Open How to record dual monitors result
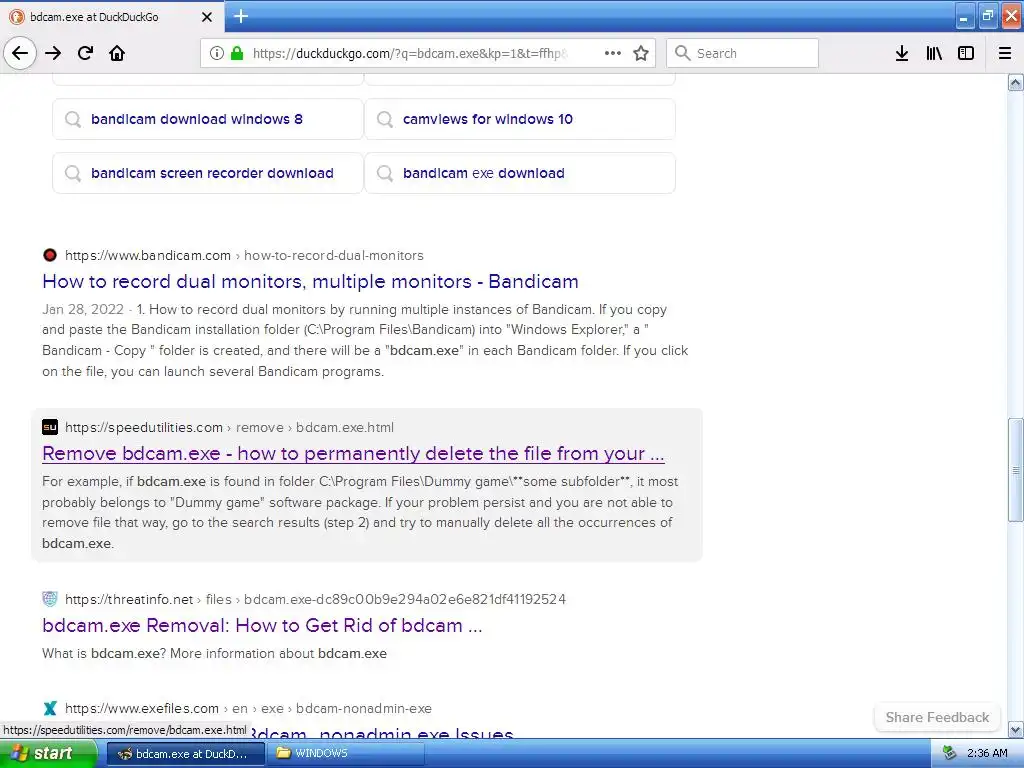Image resolution: width=1024 pixels, height=768 pixels. [x=310, y=281]
